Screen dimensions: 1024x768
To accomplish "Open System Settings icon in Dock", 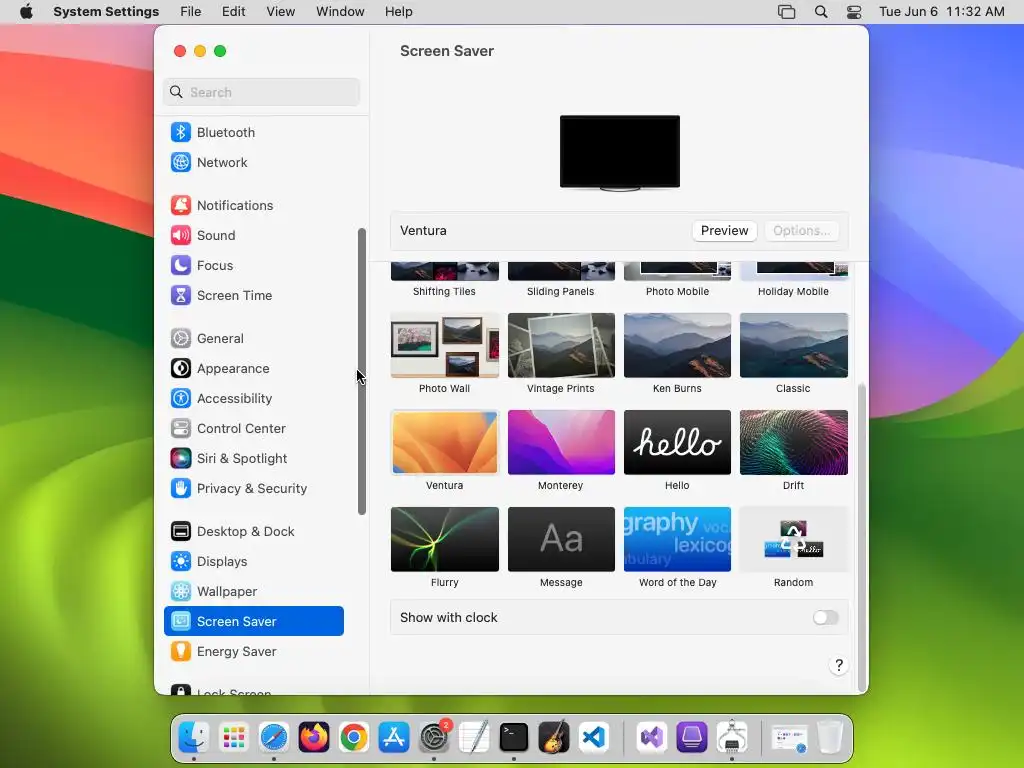I will click(434, 738).
